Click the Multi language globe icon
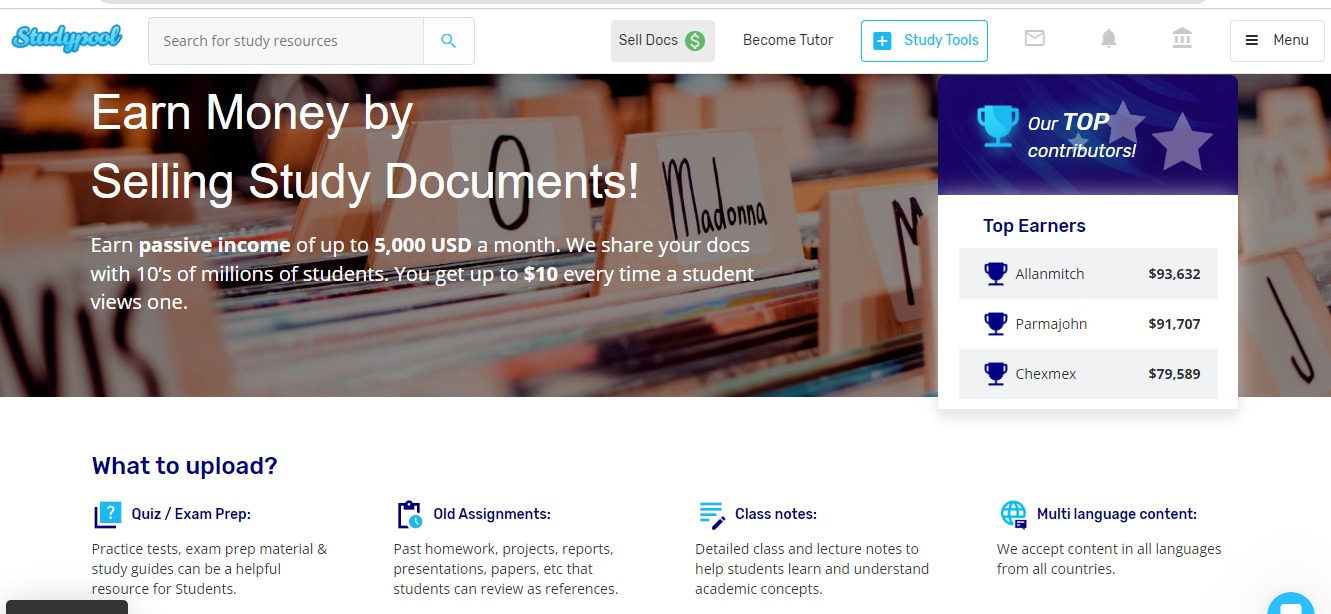The height and width of the screenshot is (614, 1331). click(x=1014, y=515)
